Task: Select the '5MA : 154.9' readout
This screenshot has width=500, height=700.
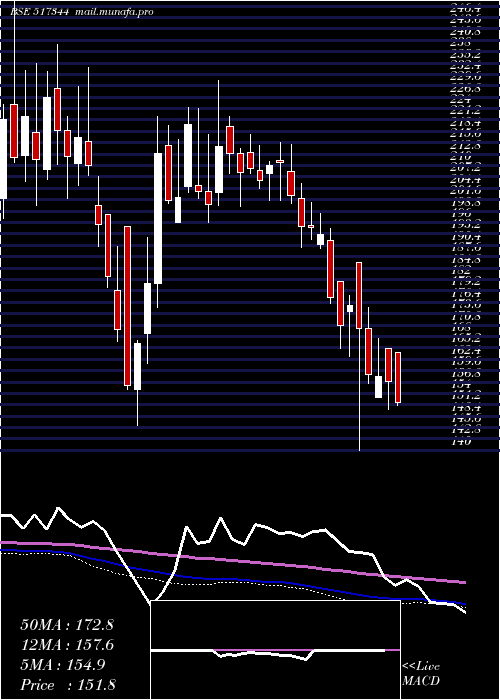Action: (x=63, y=665)
